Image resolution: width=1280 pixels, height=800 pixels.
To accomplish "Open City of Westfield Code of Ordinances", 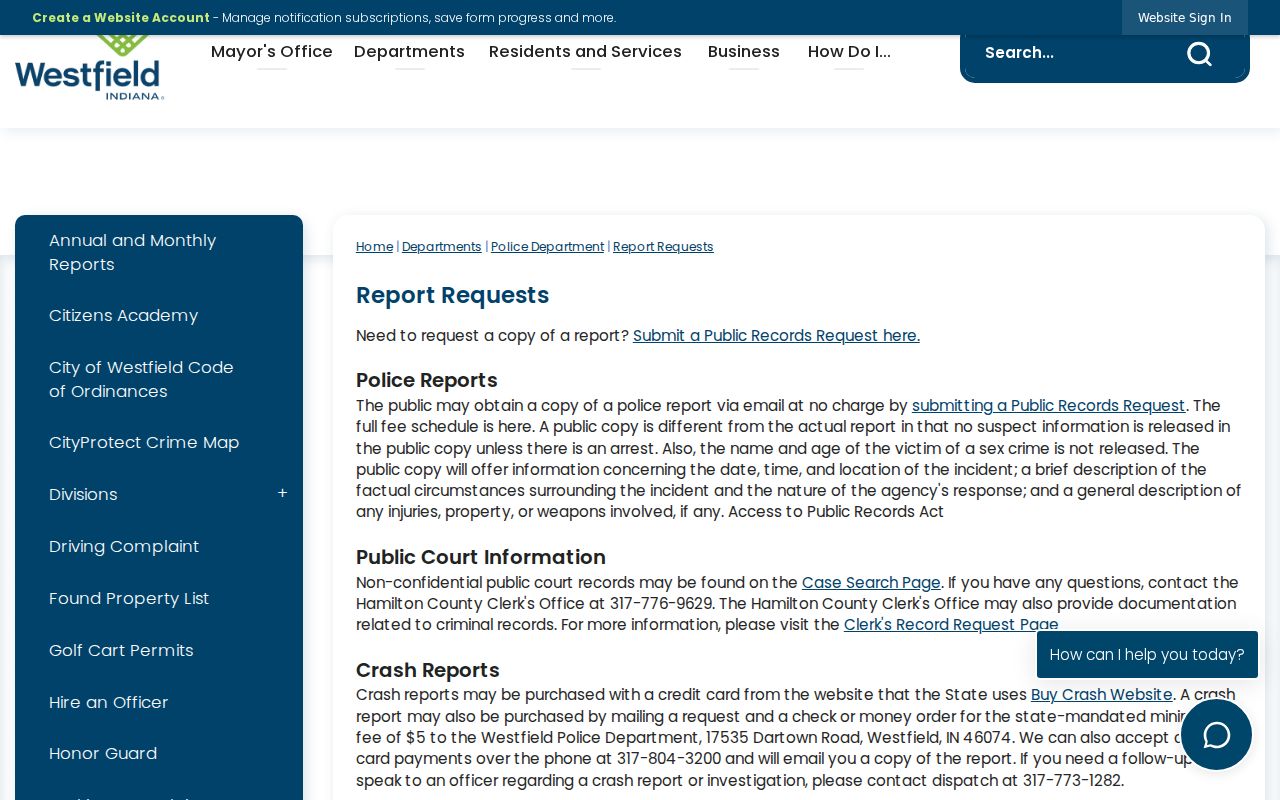I will pos(159,380).
